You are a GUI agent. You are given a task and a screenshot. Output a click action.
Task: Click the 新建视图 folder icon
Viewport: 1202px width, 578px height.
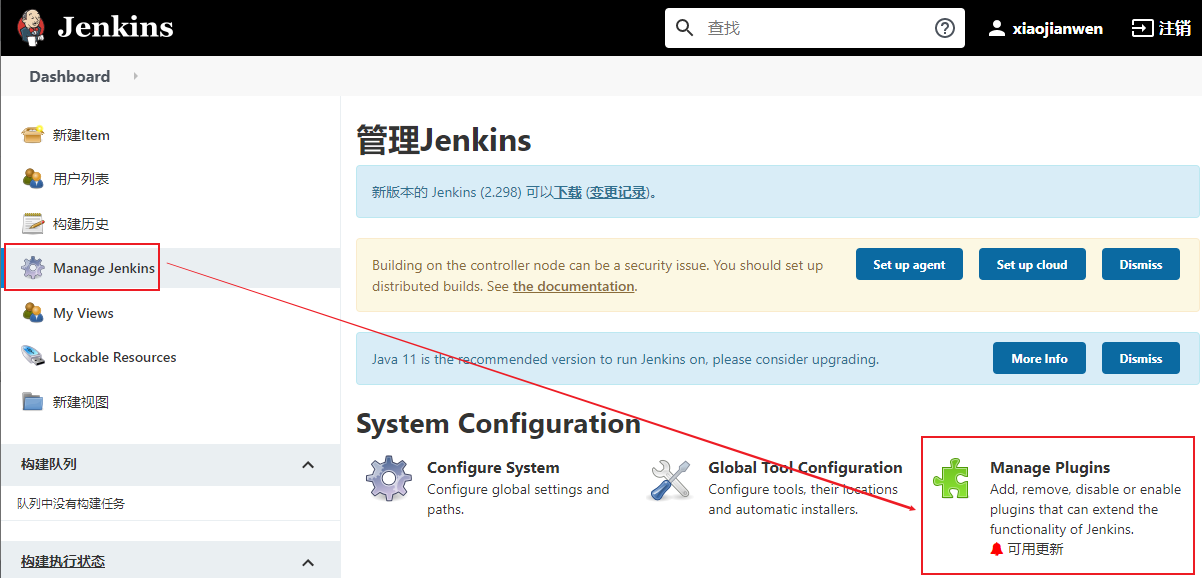(33, 402)
